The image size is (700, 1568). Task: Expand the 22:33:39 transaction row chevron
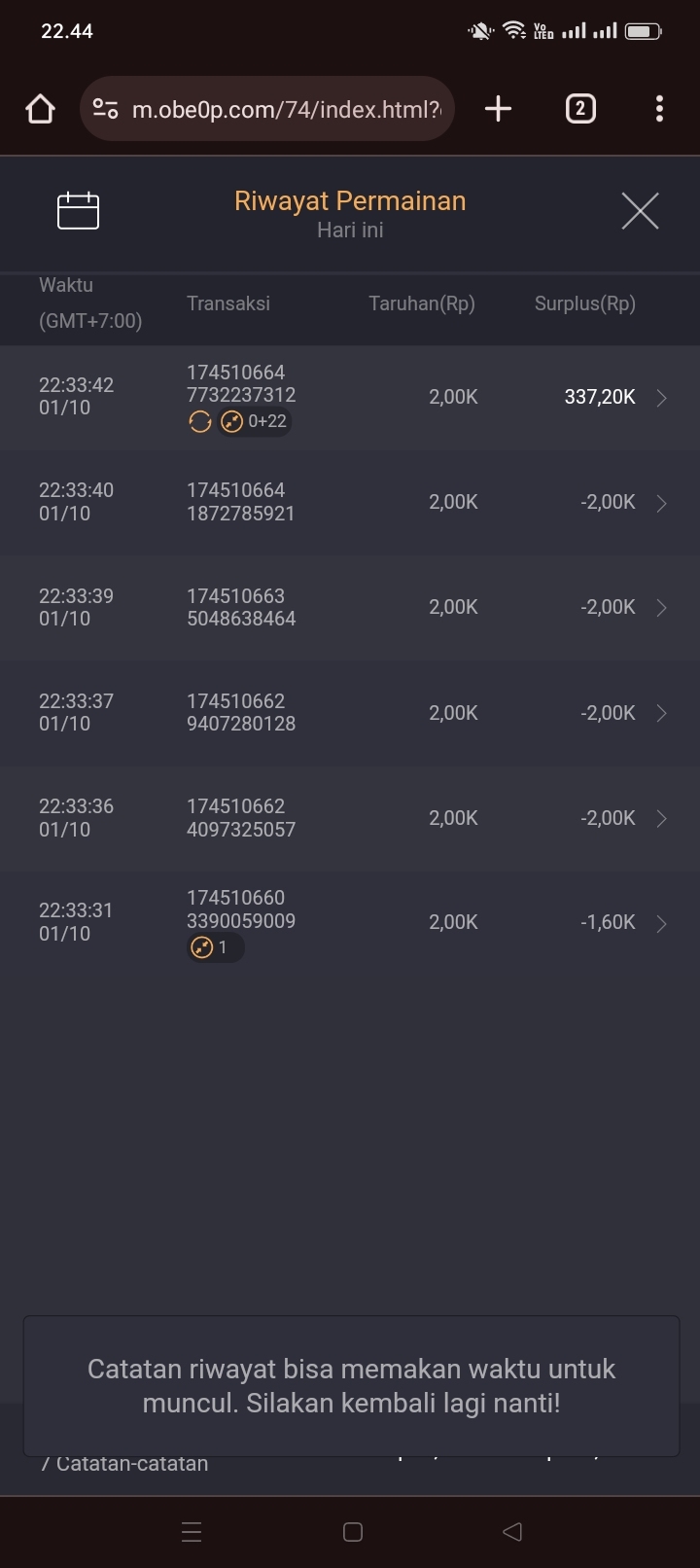[661, 608]
